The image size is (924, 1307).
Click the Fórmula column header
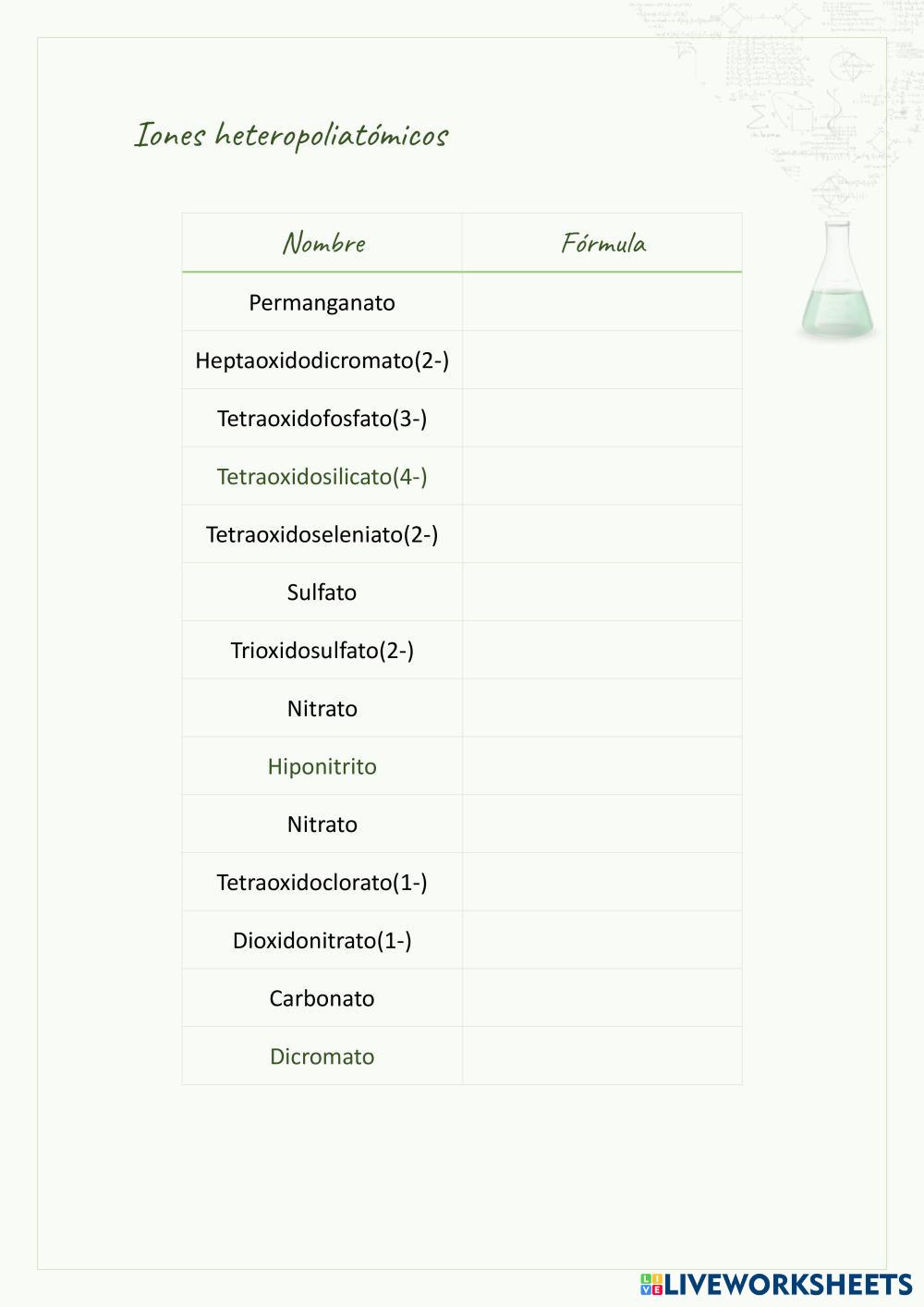click(602, 243)
